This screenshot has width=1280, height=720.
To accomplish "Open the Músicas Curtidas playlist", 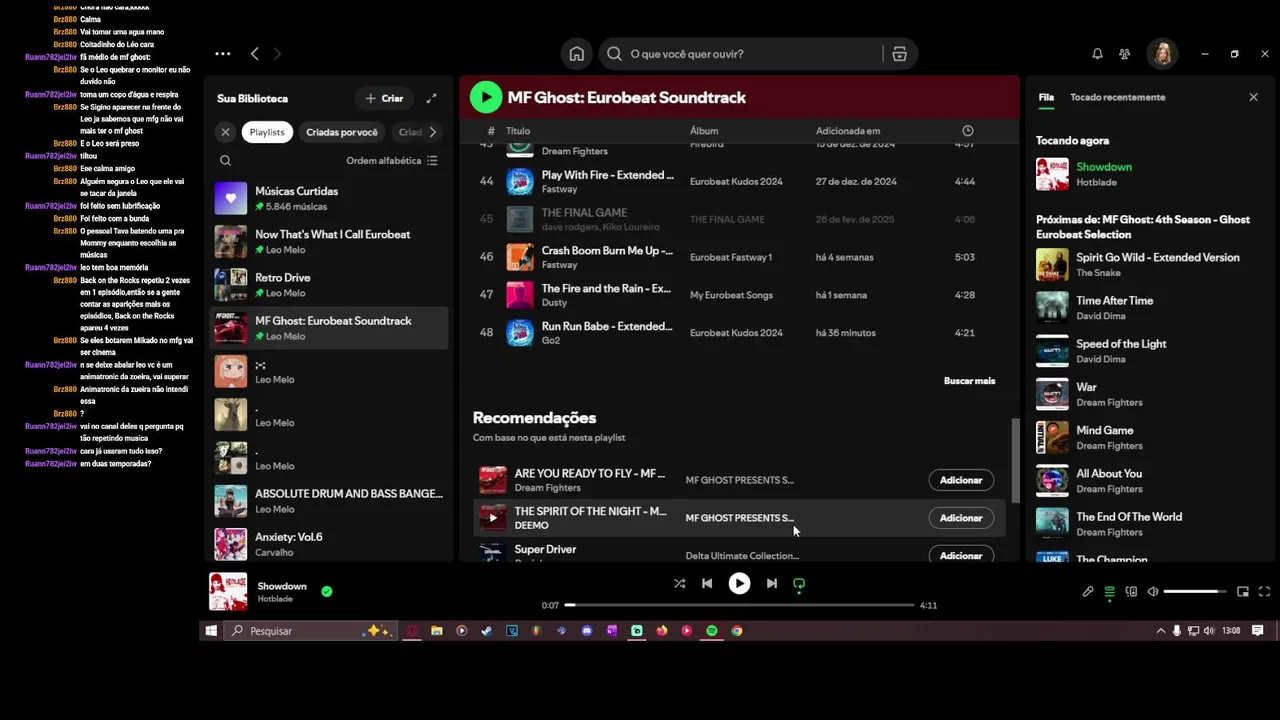I will click(x=330, y=198).
